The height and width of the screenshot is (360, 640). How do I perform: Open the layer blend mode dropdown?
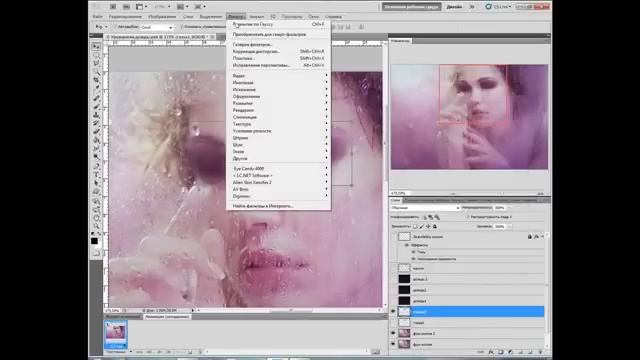pyautogui.click(x=425, y=208)
